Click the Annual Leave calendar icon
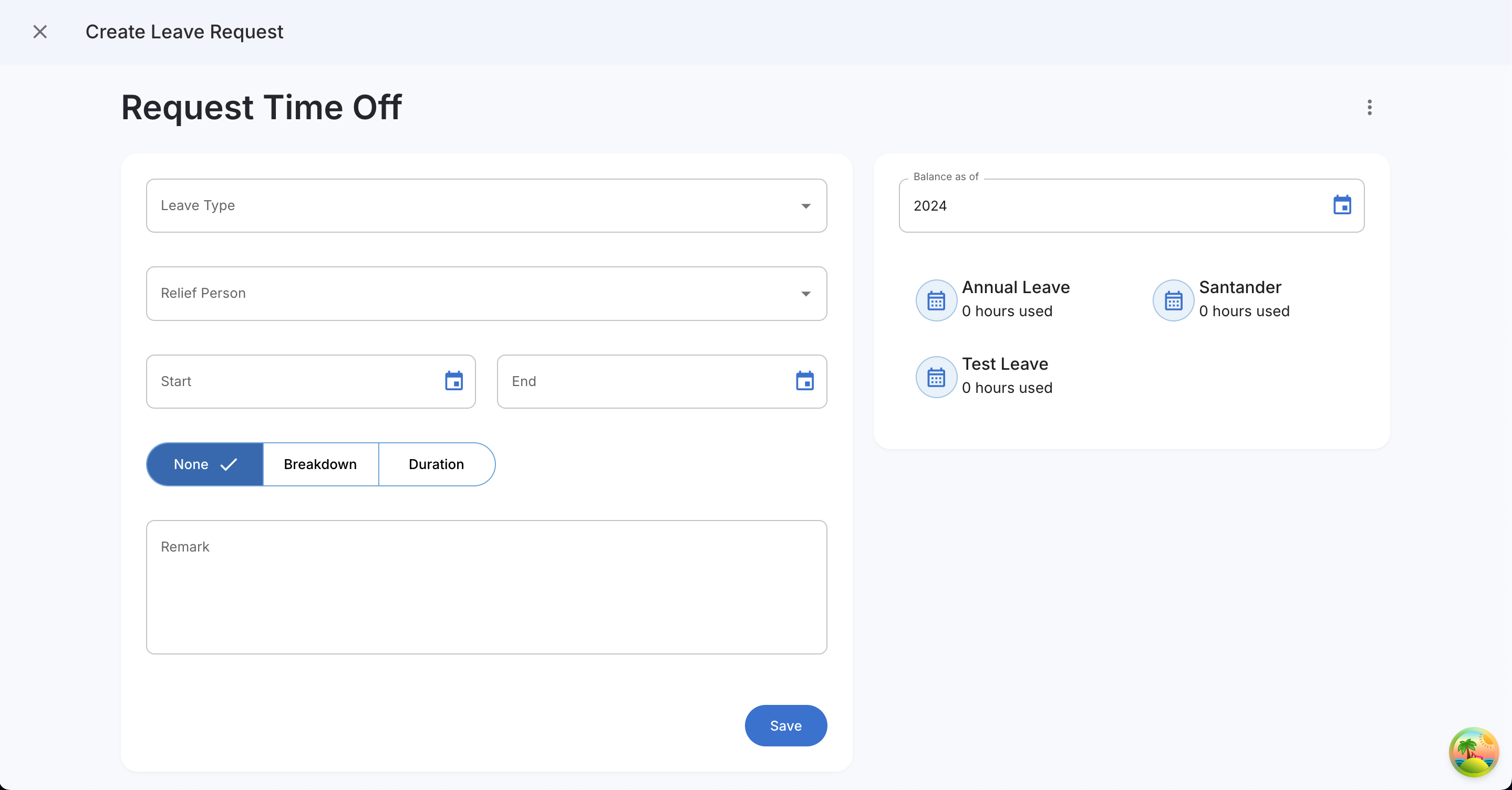This screenshot has height=790, width=1512. [x=936, y=300]
